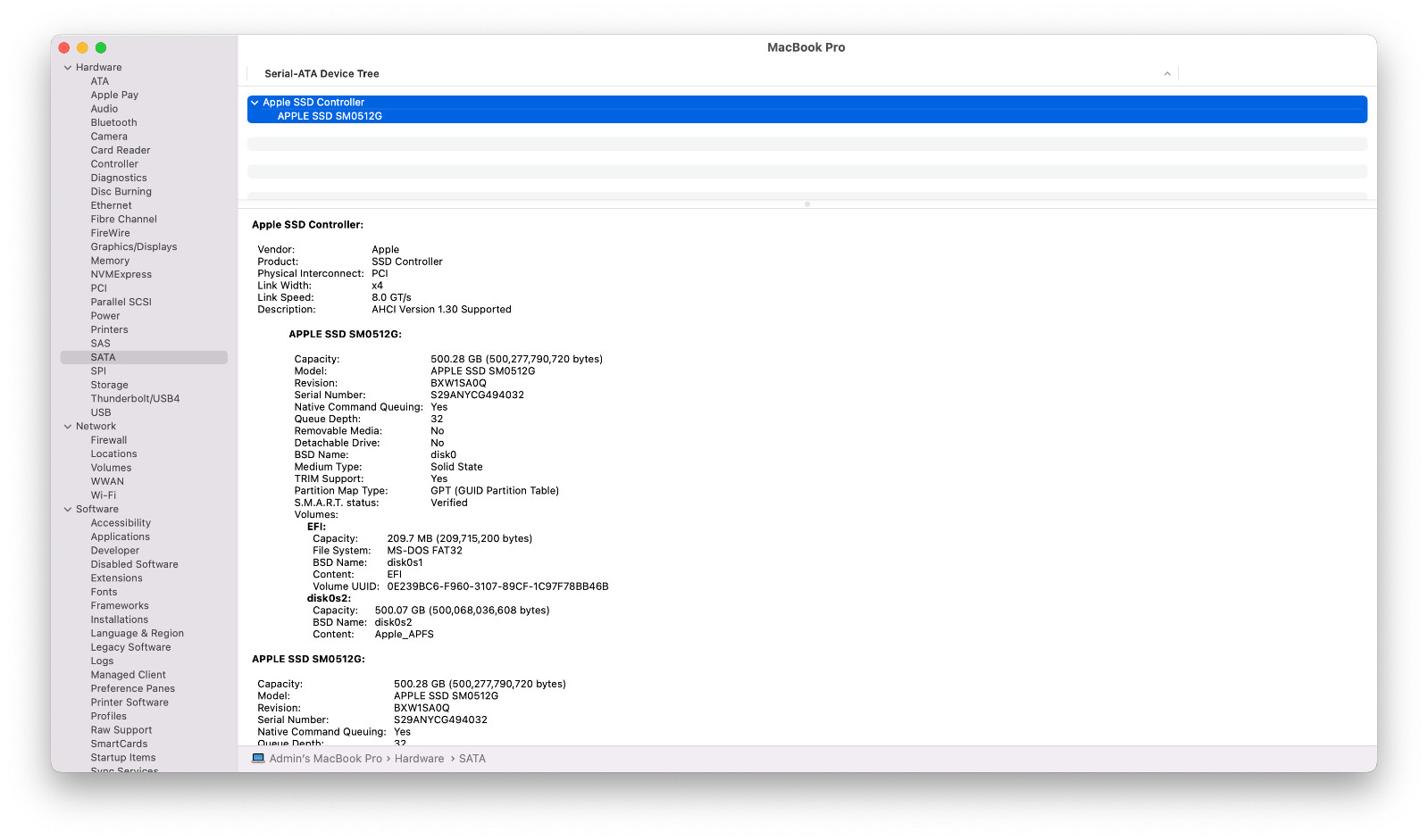Screen dimensions: 1428x840
Task: Collapse the Apple SSD Controller tree row
Action: click(x=255, y=103)
